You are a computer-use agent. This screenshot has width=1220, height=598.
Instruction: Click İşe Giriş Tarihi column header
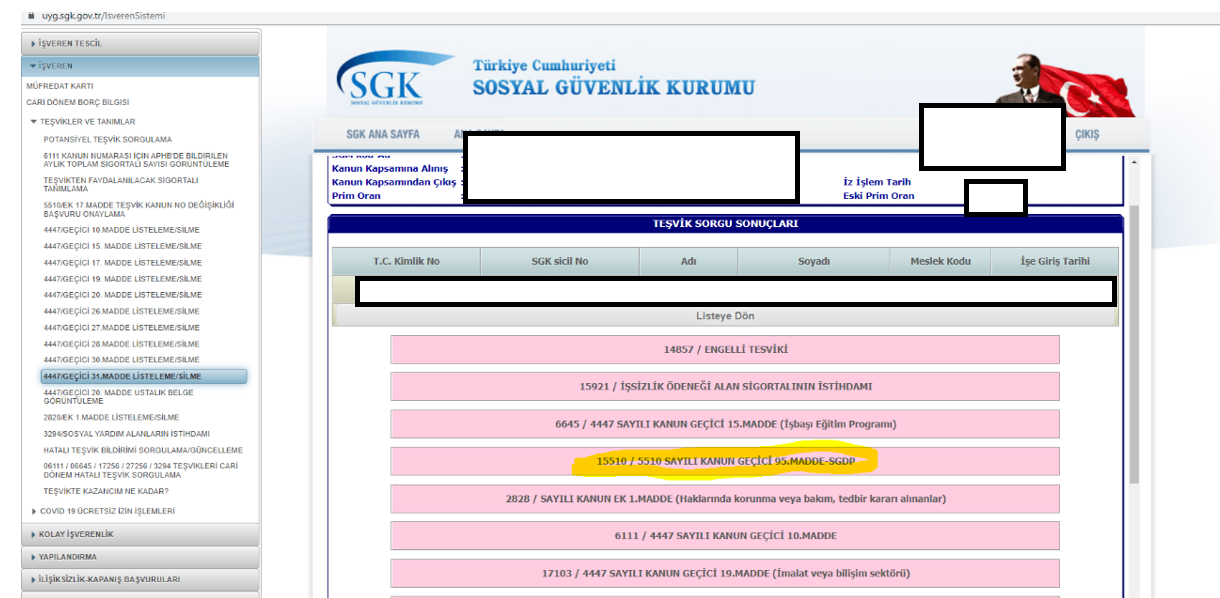point(1055,261)
